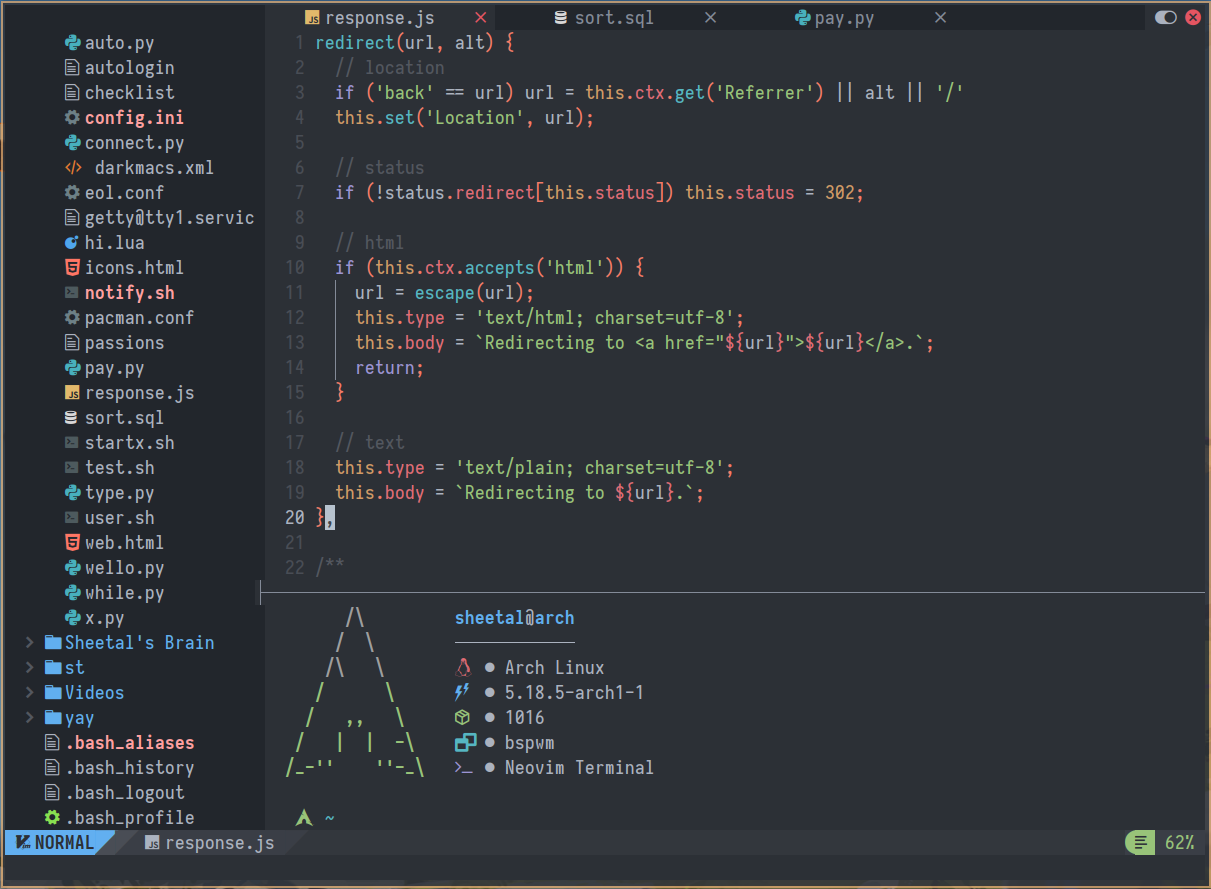The image size is (1211, 889).
Task: Close the pay.py tab
Action: click(x=941, y=18)
